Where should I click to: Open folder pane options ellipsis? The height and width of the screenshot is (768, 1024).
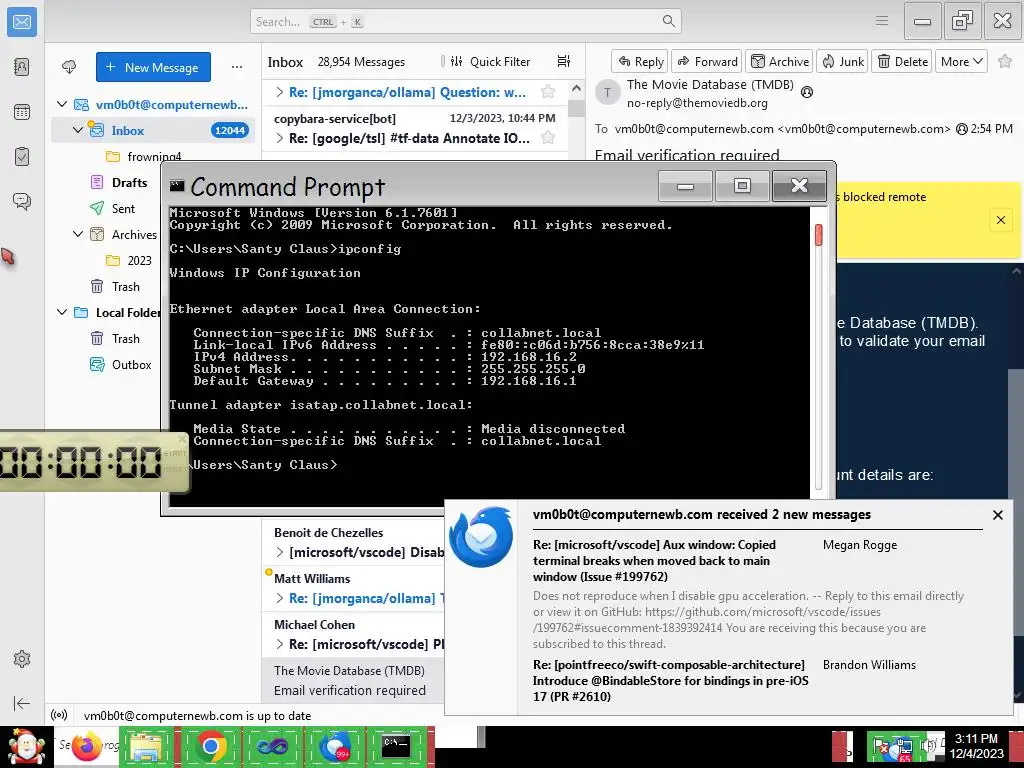237,67
